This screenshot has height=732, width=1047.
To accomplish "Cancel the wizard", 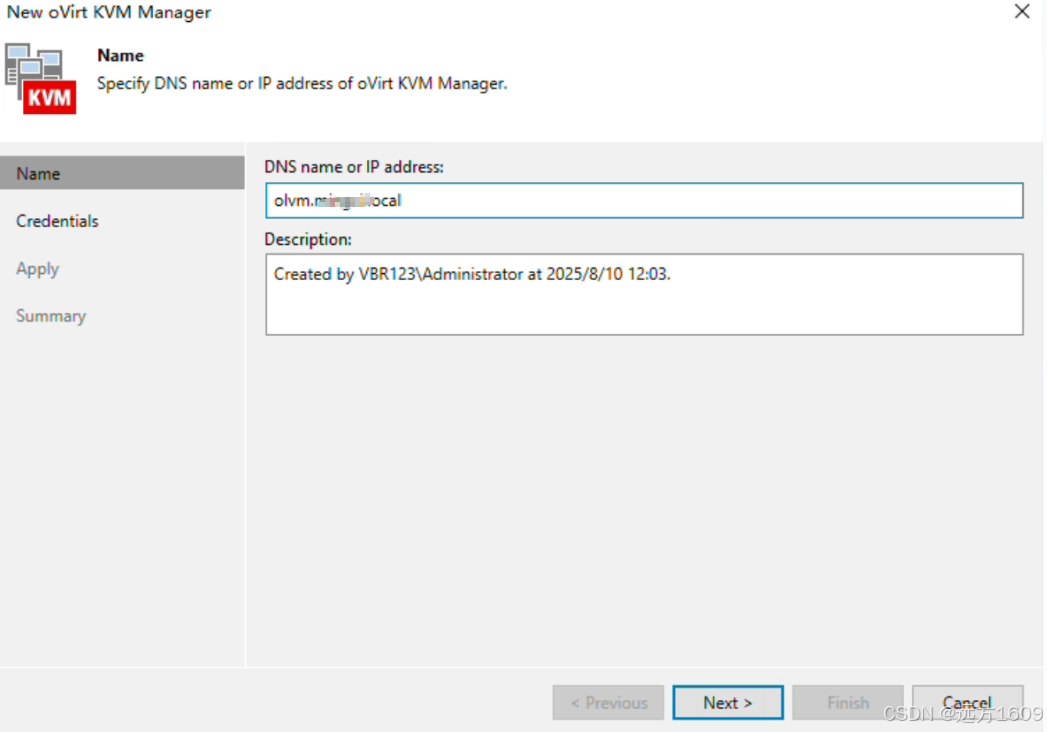I will (x=968, y=703).
